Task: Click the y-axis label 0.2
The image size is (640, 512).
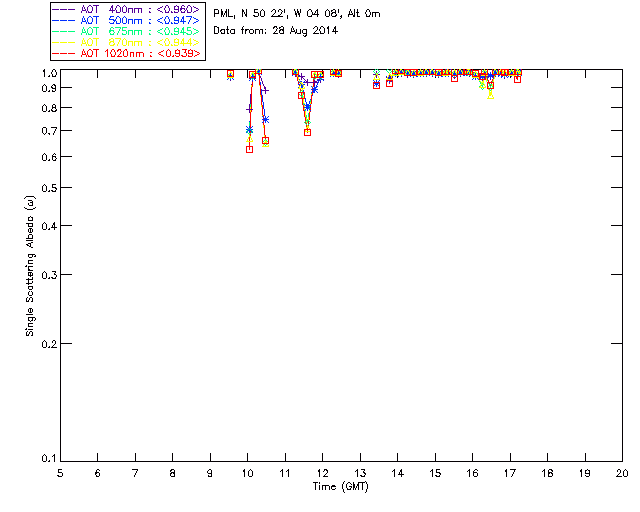Action: coord(49,344)
